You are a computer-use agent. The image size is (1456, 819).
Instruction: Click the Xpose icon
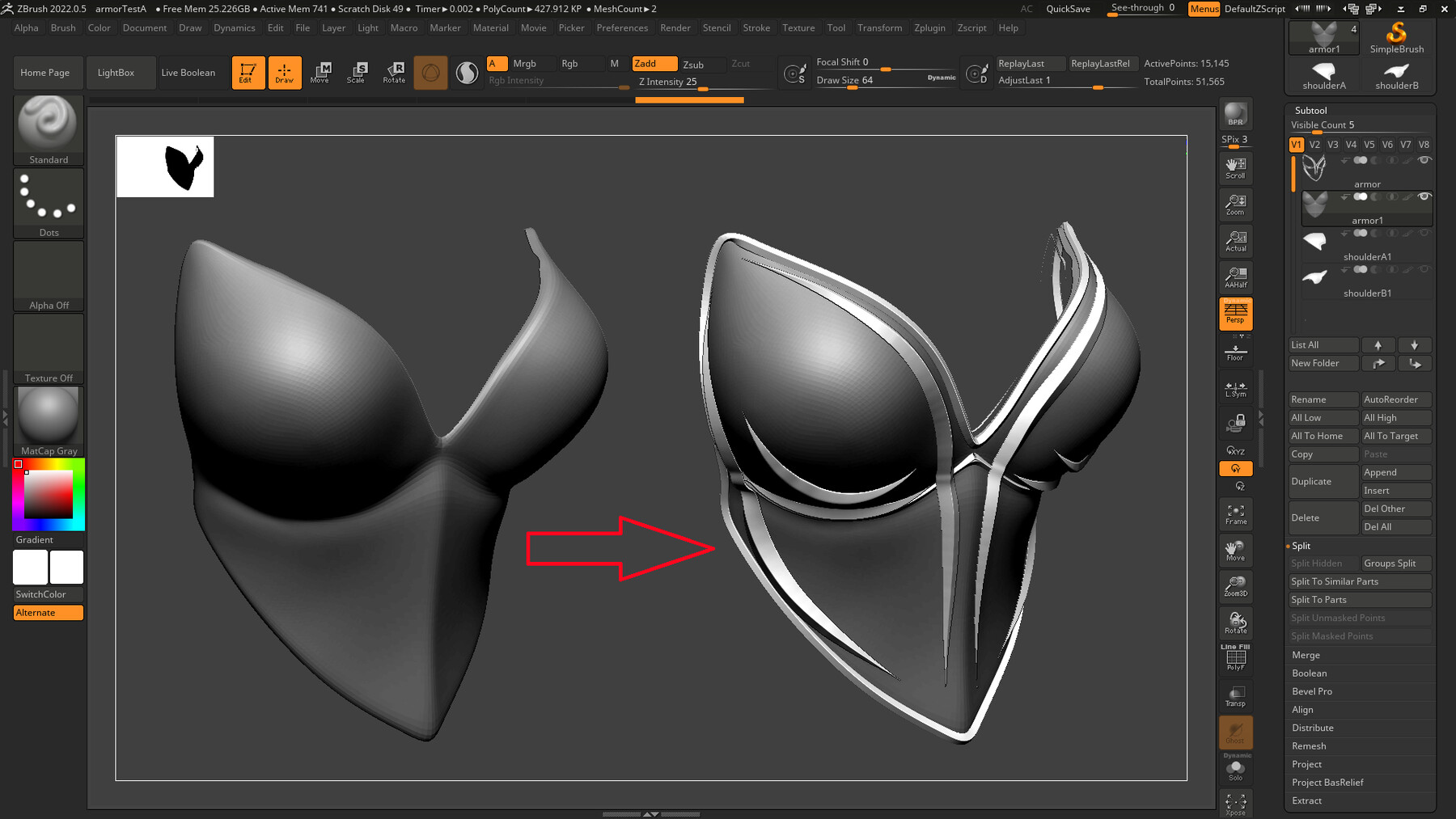(x=1235, y=804)
